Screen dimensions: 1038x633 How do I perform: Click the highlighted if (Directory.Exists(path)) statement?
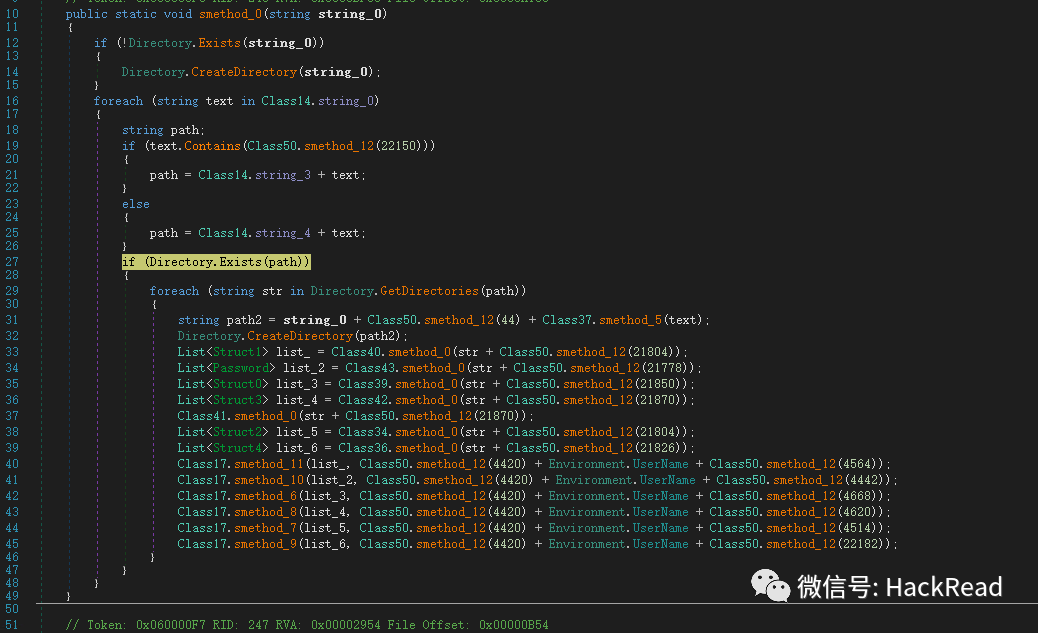pos(216,262)
